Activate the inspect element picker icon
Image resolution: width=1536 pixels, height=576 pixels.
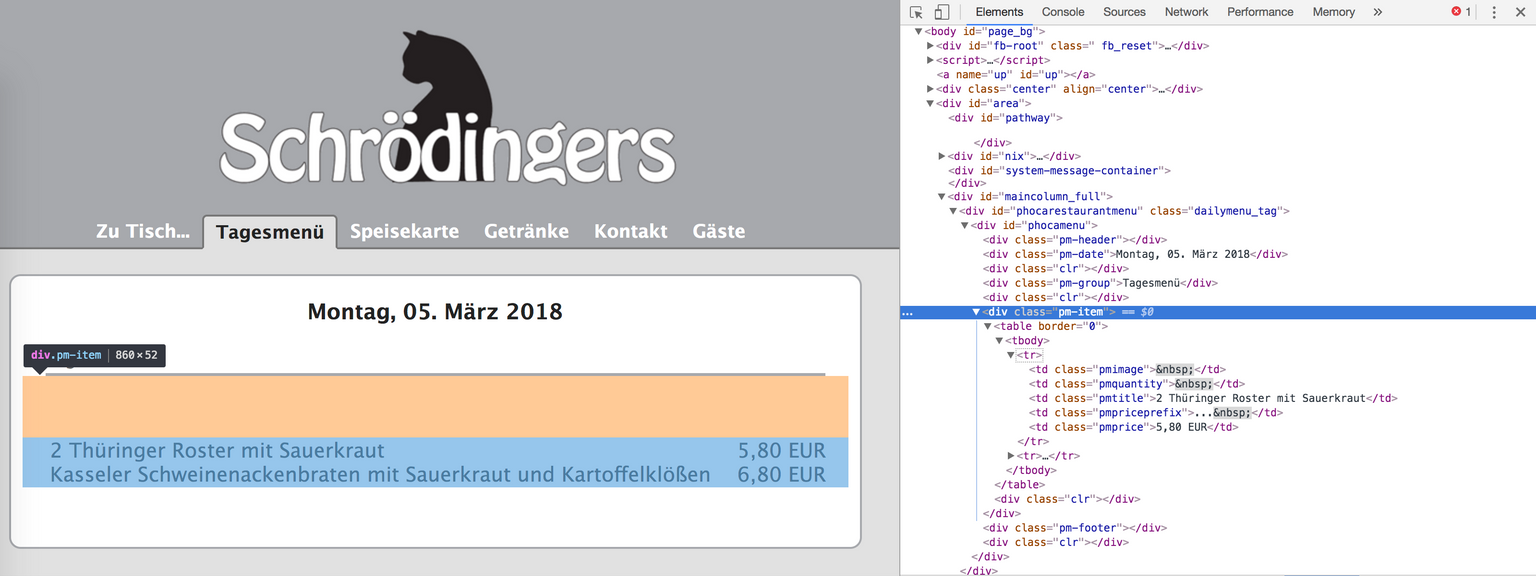pos(916,12)
